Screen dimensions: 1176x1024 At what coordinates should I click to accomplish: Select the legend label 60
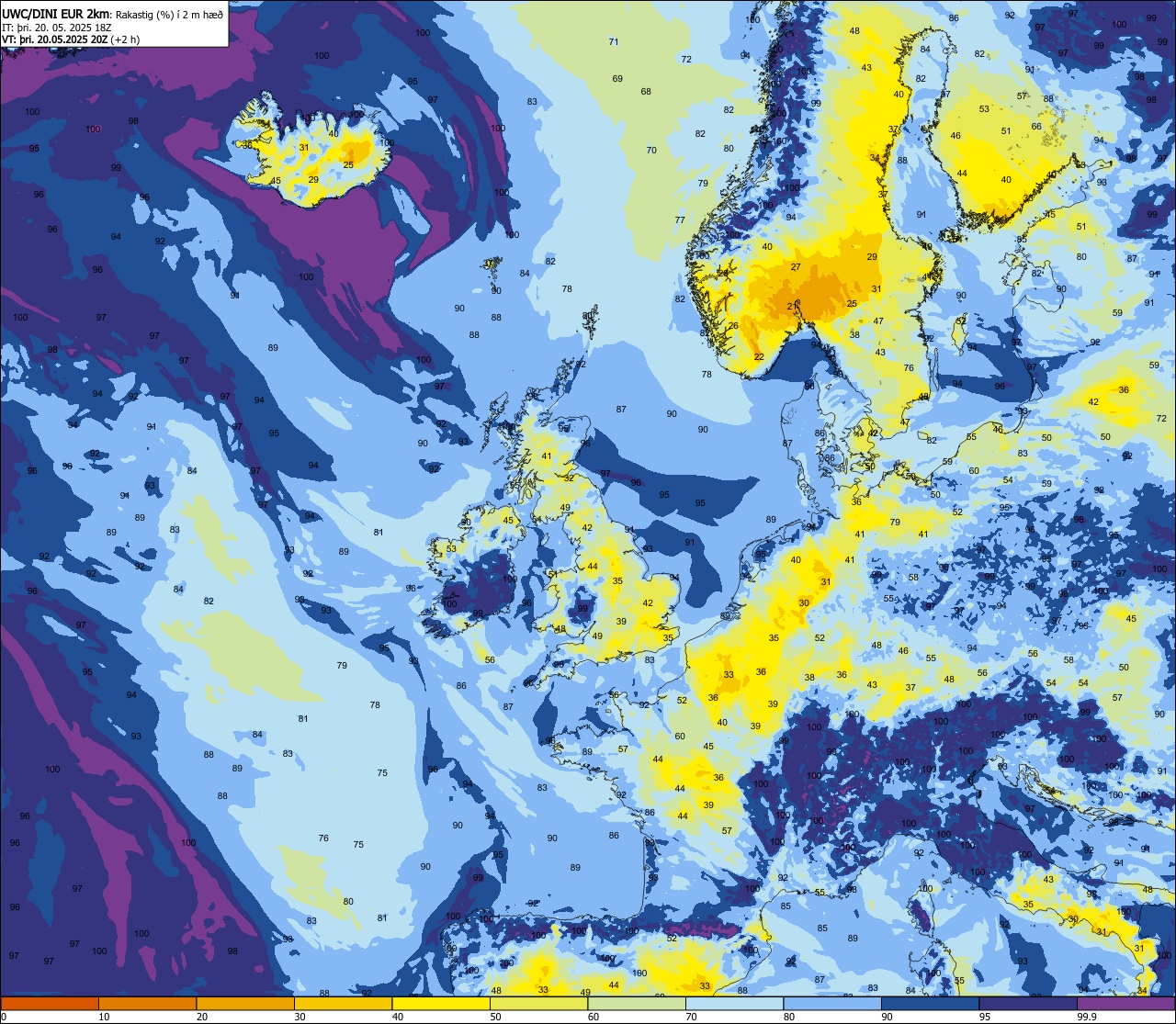pos(594,1017)
